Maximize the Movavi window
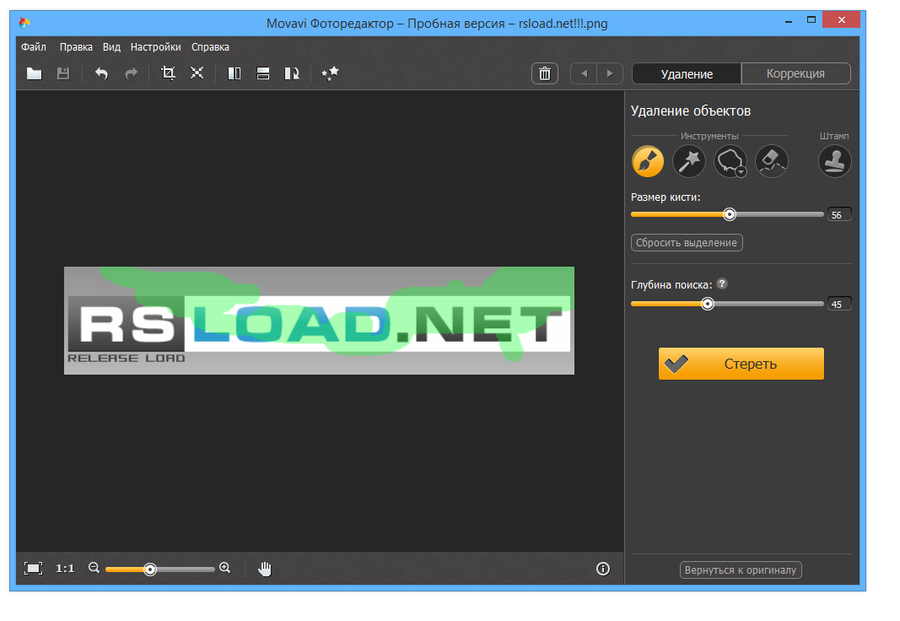 click(811, 21)
